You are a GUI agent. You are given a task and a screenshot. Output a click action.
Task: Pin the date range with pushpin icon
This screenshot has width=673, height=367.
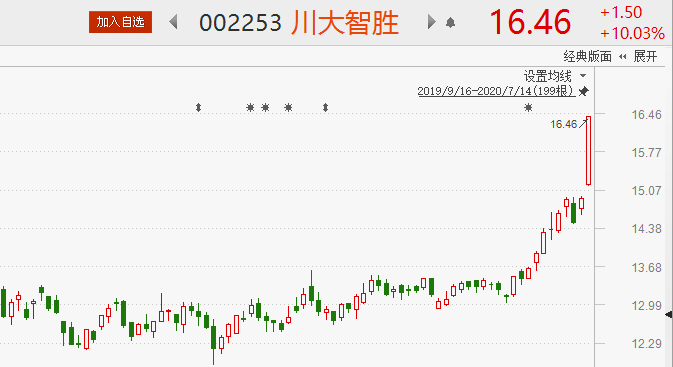click(x=583, y=91)
